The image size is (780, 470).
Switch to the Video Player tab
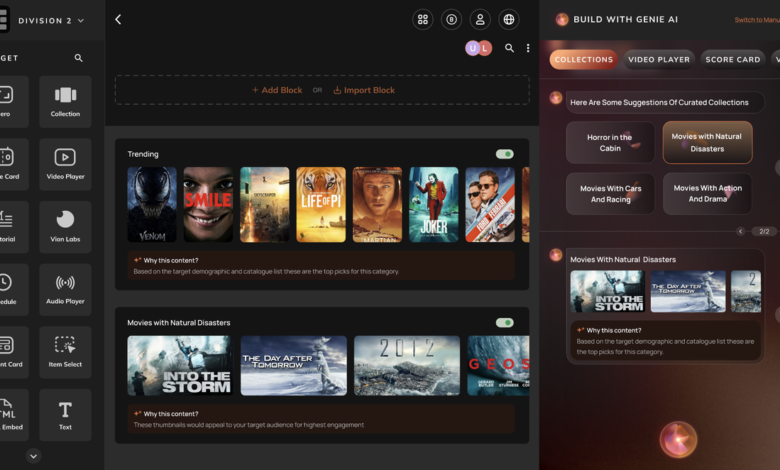coord(659,59)
